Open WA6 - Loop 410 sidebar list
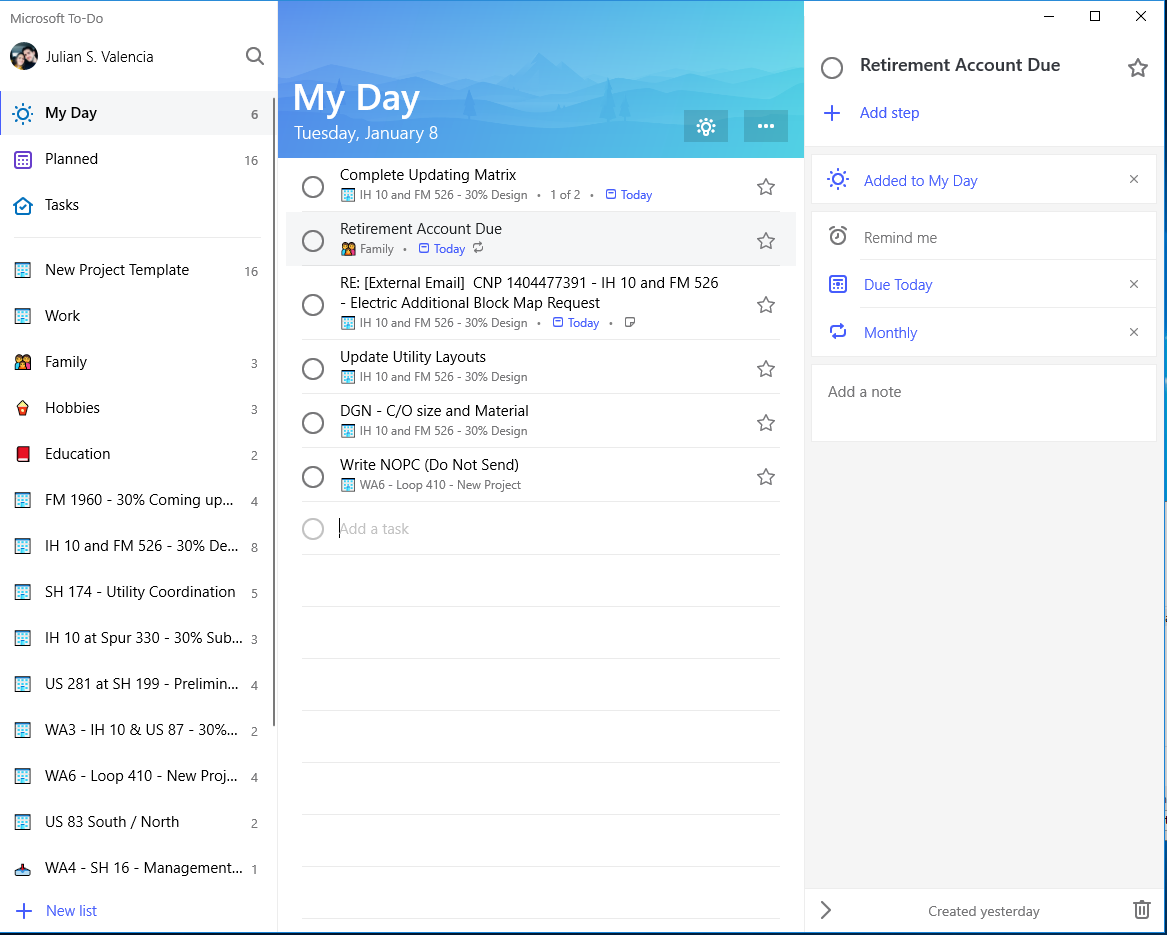Viewport: 1167px width, 935px height. point(138,776)
